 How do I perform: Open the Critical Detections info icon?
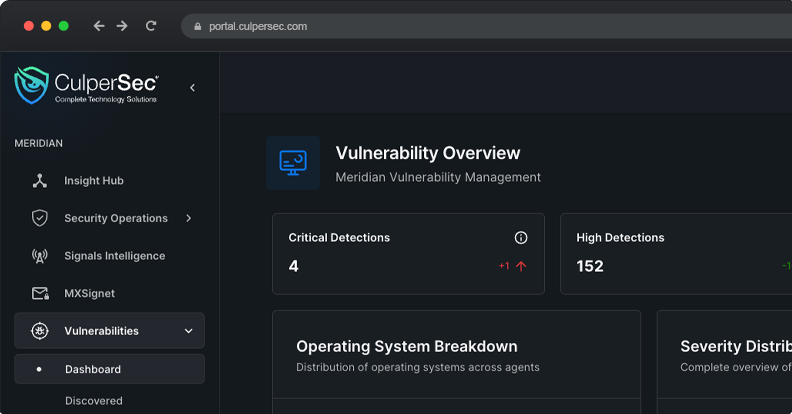(x=520, y=238)
